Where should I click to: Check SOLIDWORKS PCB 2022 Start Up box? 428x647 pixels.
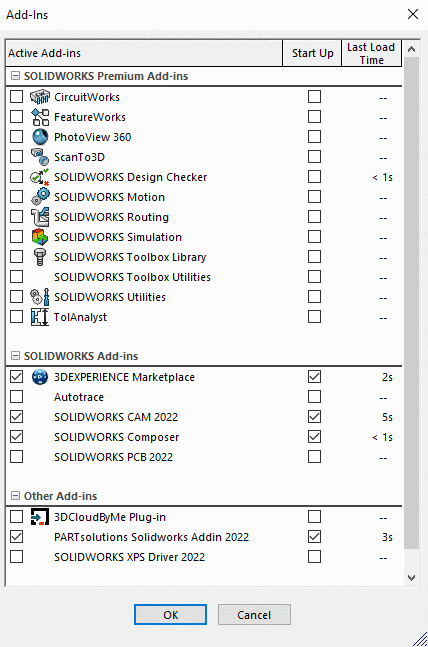314,457
